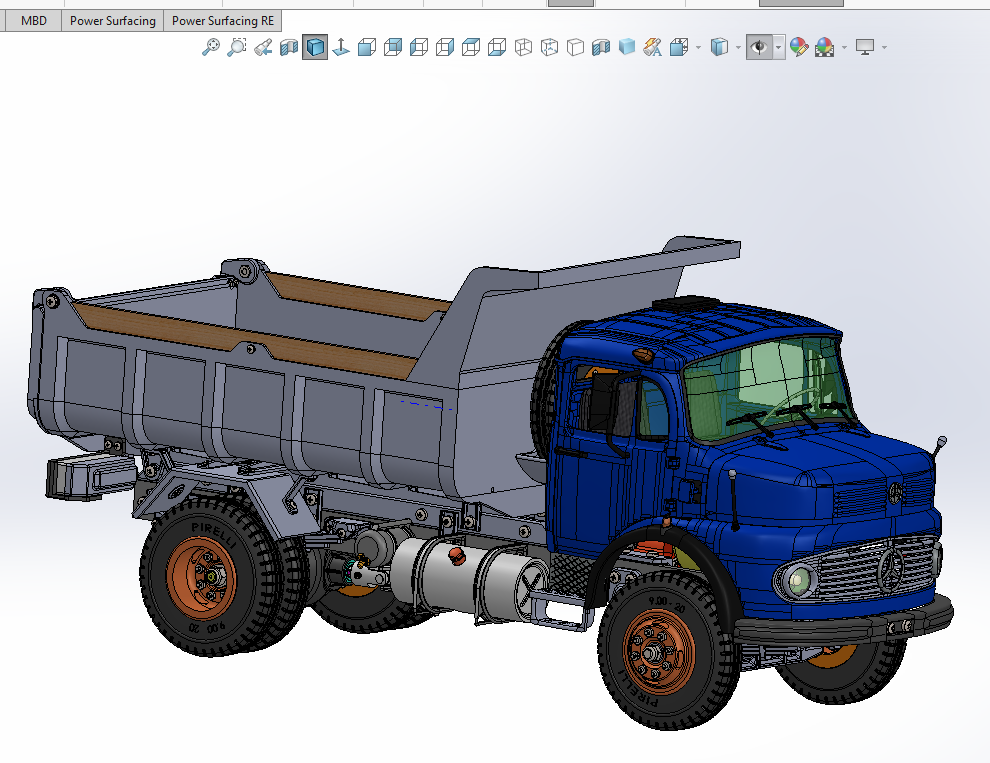
Task: Expand the View Orientation dropdown arrow
Action: [x=698, y=47]
